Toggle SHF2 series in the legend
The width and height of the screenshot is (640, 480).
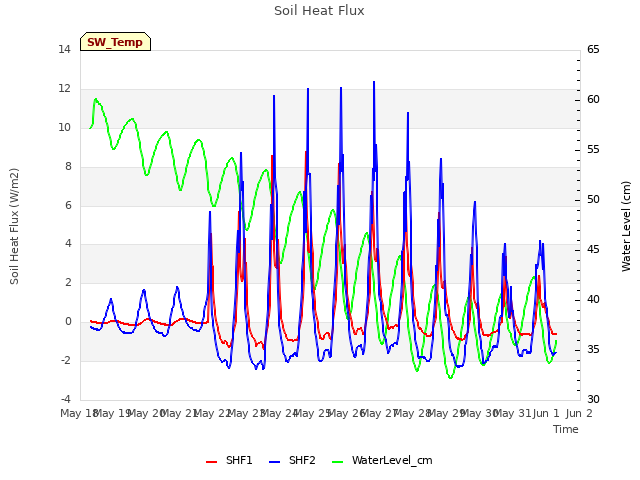pyautogui.click(x=292, y=460)
